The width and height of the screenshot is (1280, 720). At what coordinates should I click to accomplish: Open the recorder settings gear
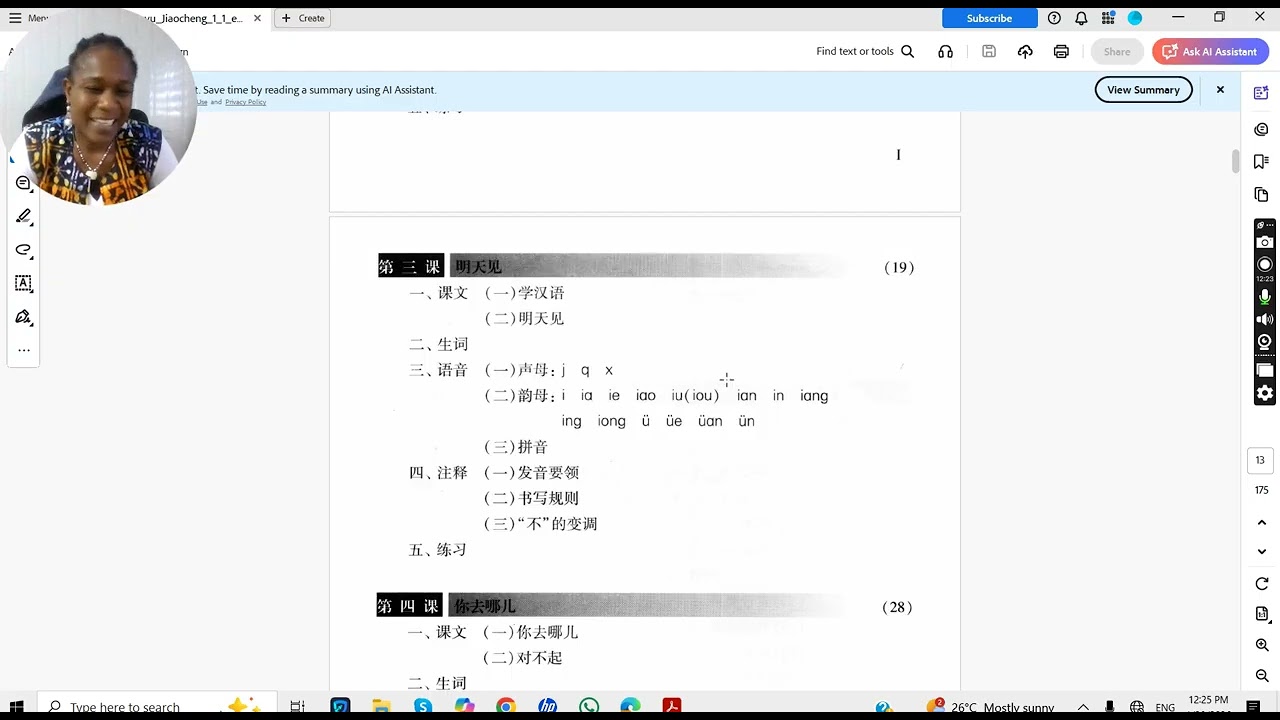point(1265,393)
